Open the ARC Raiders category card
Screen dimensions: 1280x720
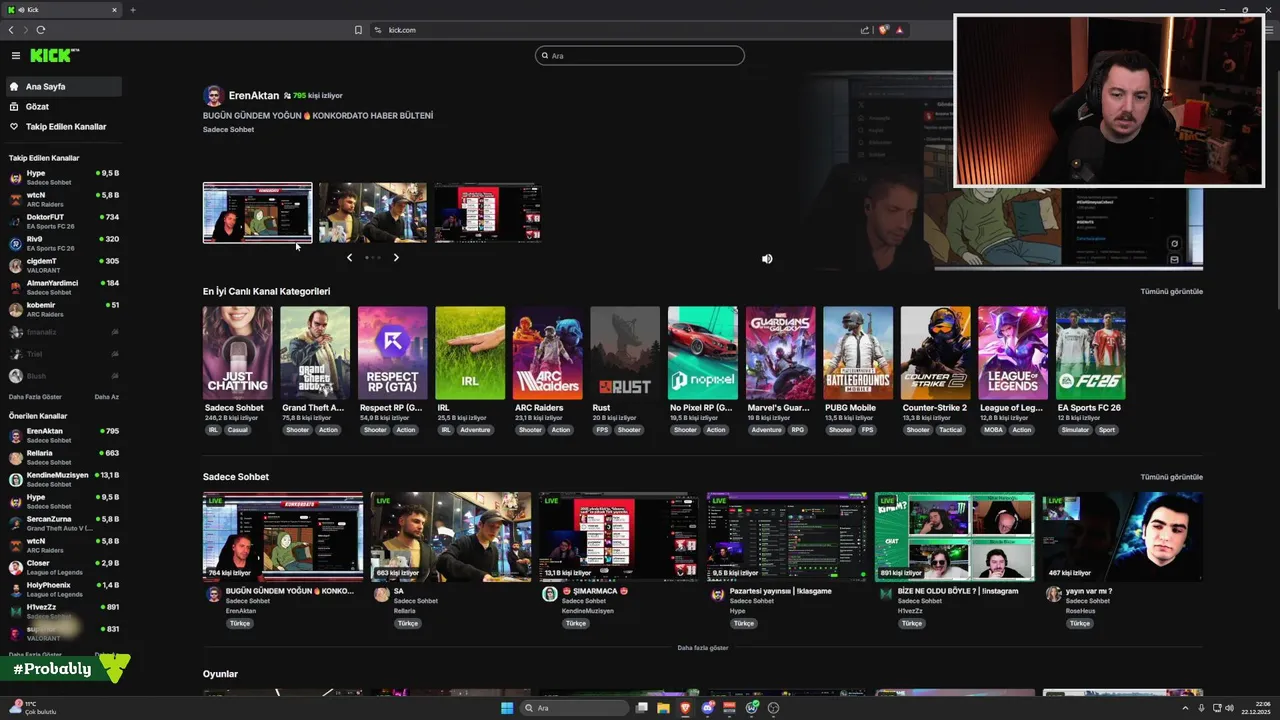point(547,353)
